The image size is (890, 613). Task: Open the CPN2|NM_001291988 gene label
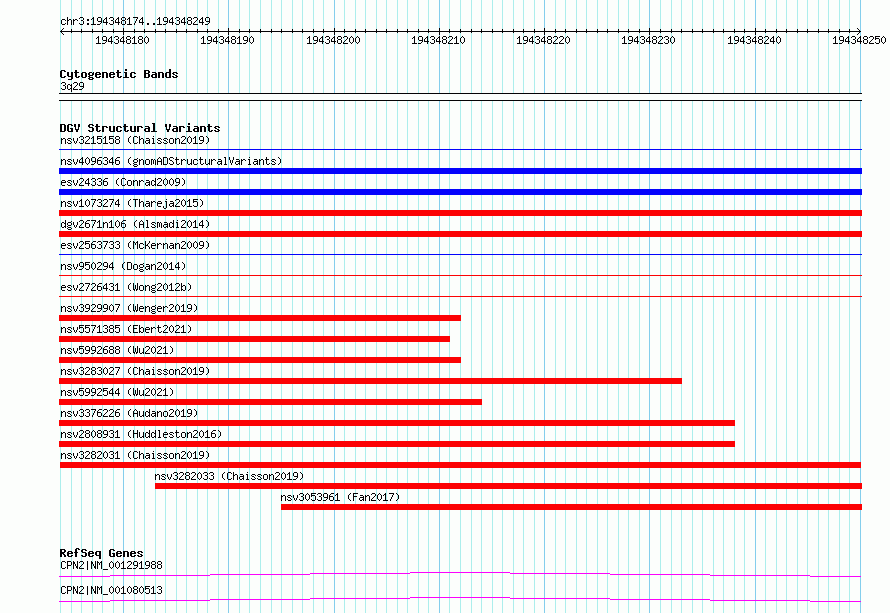pos(111,565)
